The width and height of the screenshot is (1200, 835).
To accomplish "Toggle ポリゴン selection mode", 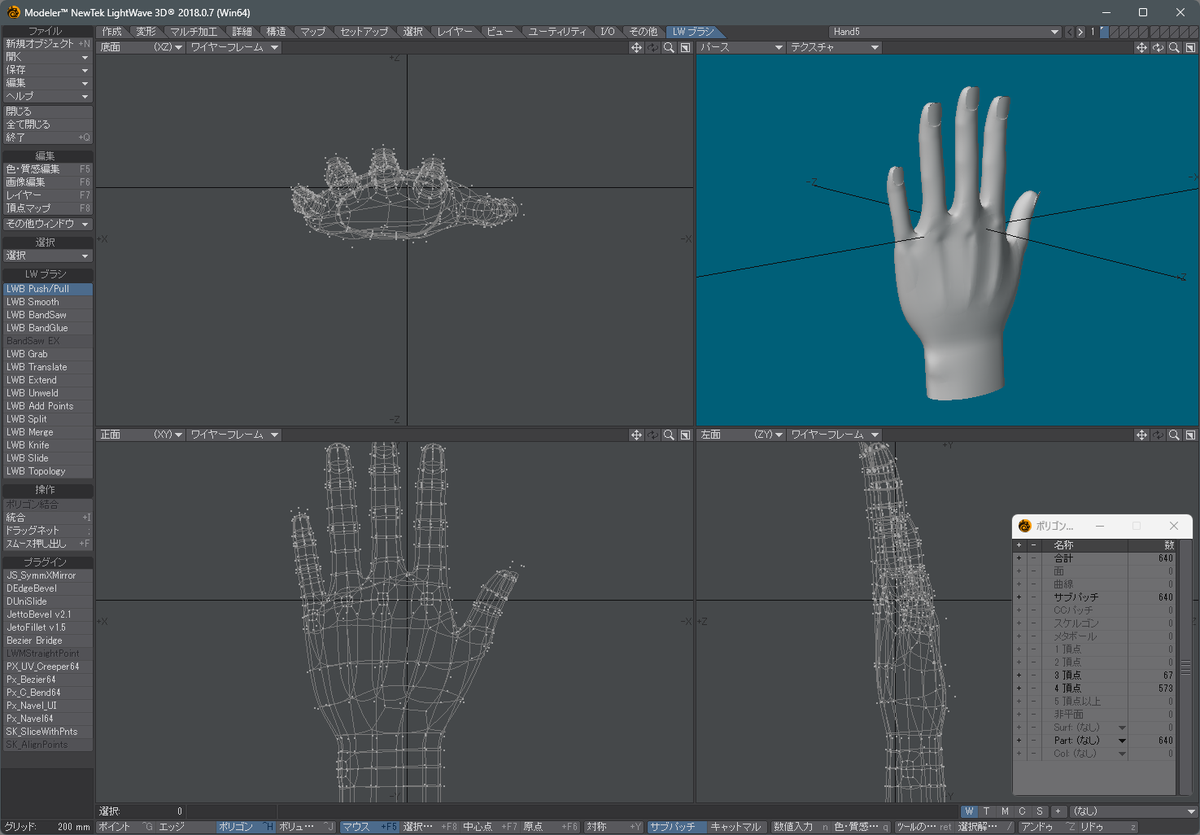I will click(x=246, y=827).
